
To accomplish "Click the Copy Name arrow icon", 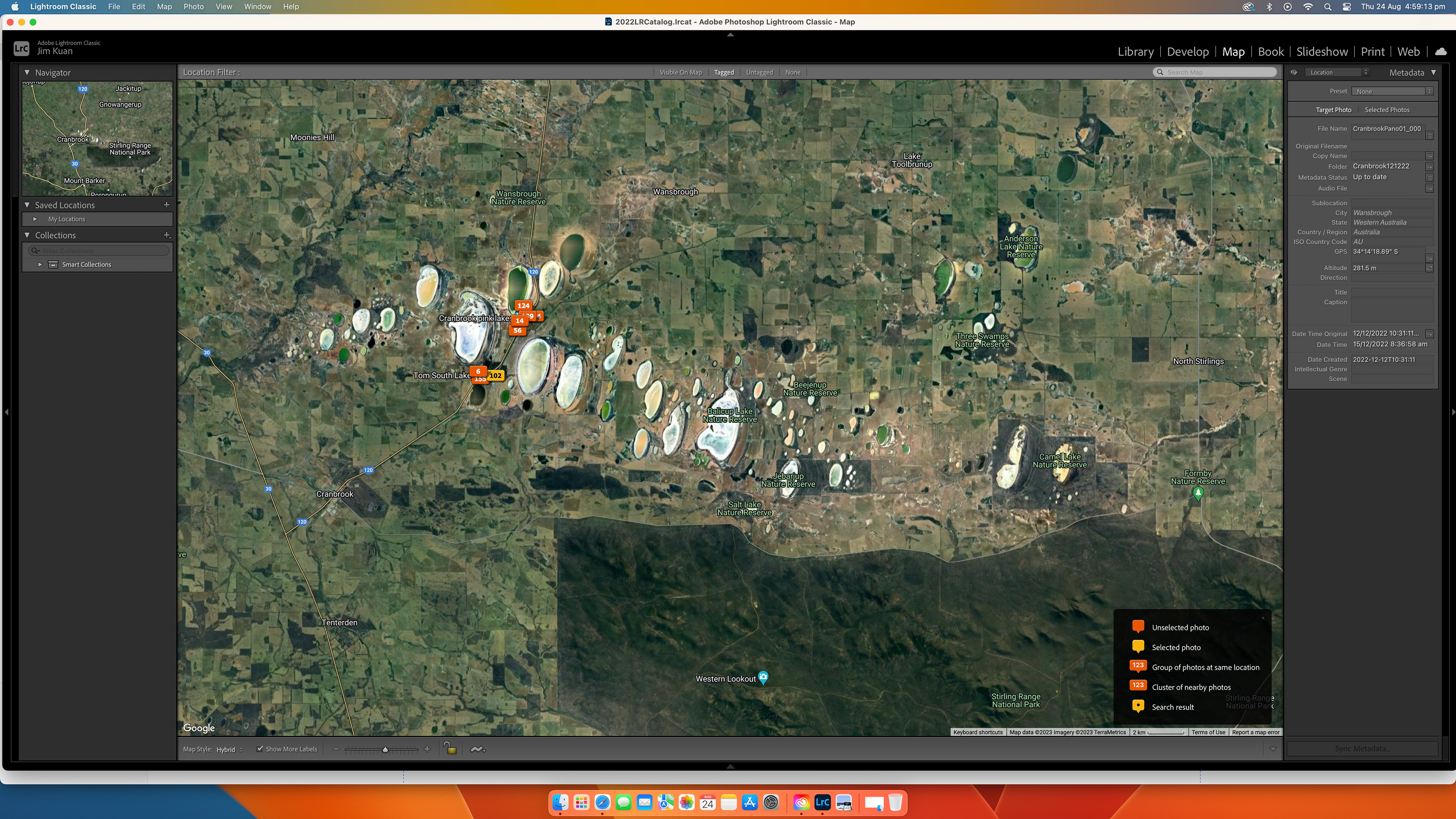I will tap(1429, 156).
